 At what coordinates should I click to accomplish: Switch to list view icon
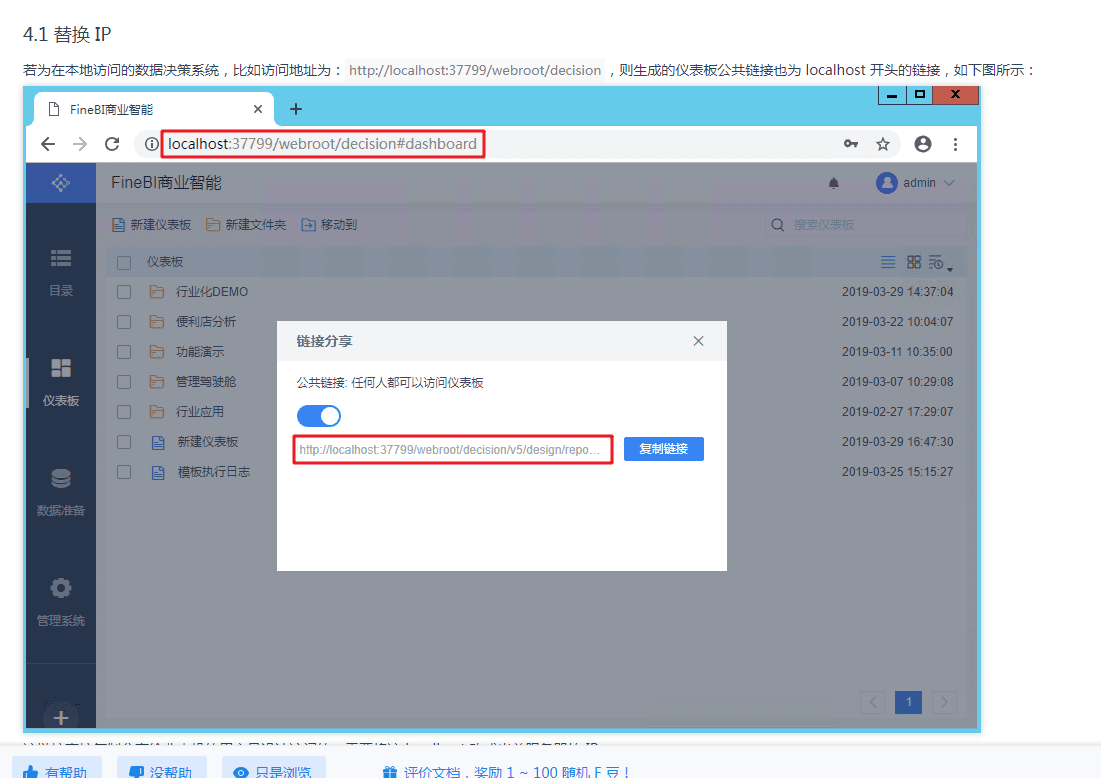[888, 262]
